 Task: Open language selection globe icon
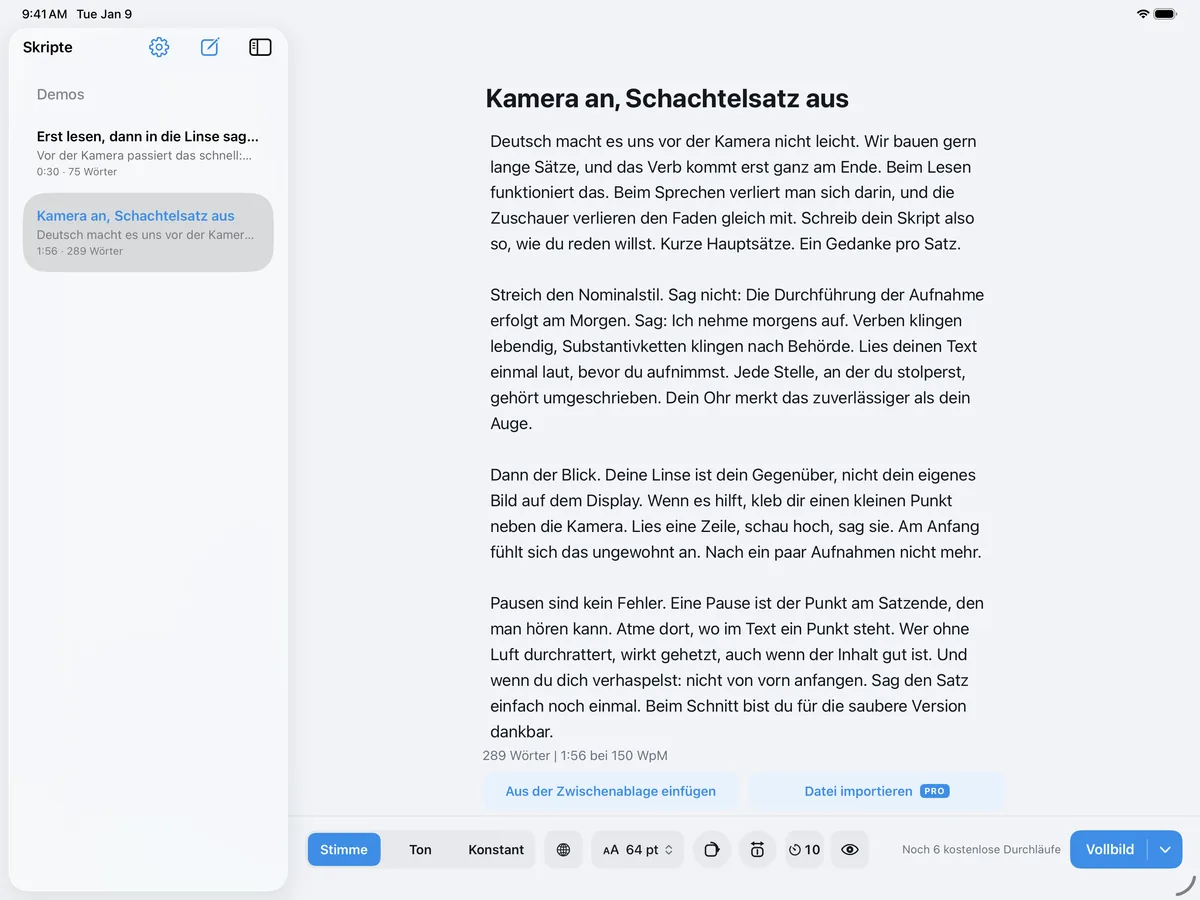[x=564, y=850]
